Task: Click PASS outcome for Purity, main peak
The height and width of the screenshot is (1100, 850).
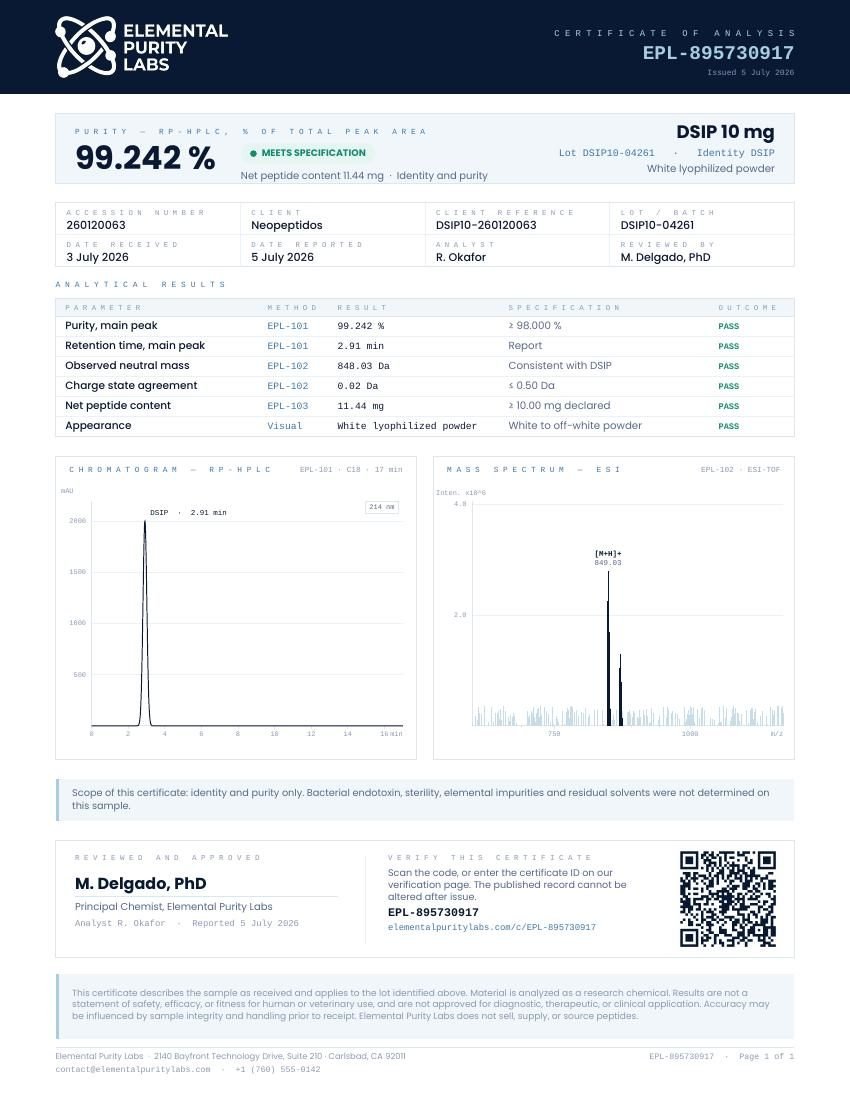Action: click(x=729, y=326)
